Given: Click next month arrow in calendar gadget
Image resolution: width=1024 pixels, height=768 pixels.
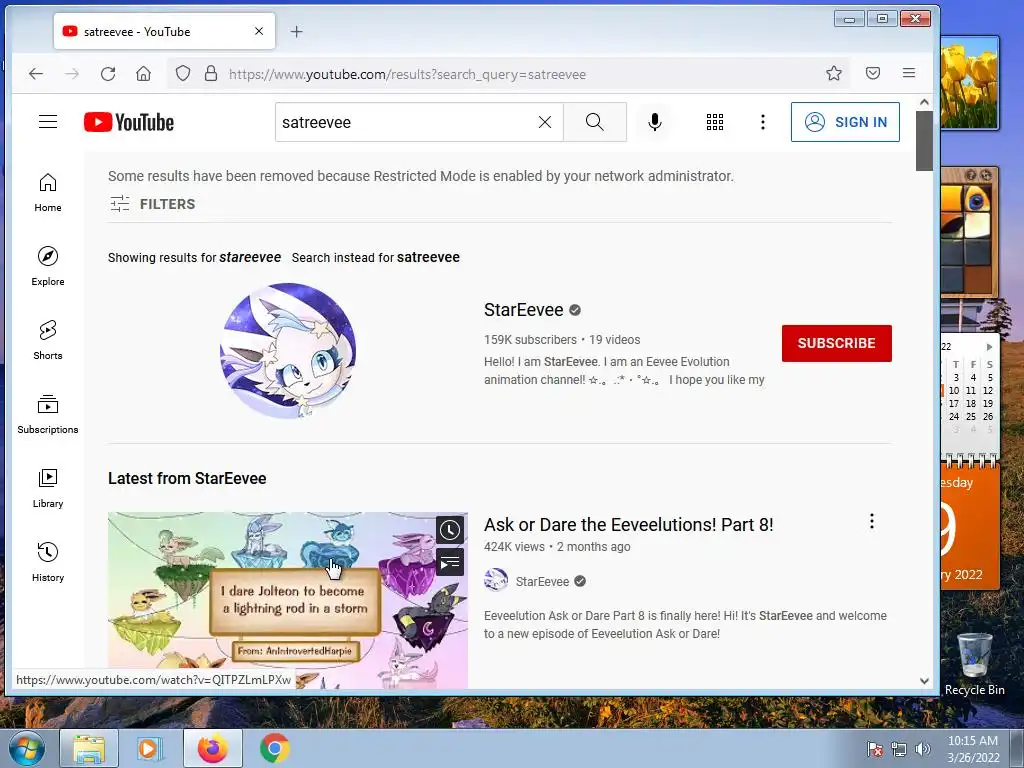Looking at the screenshot, I should (989, 347).
